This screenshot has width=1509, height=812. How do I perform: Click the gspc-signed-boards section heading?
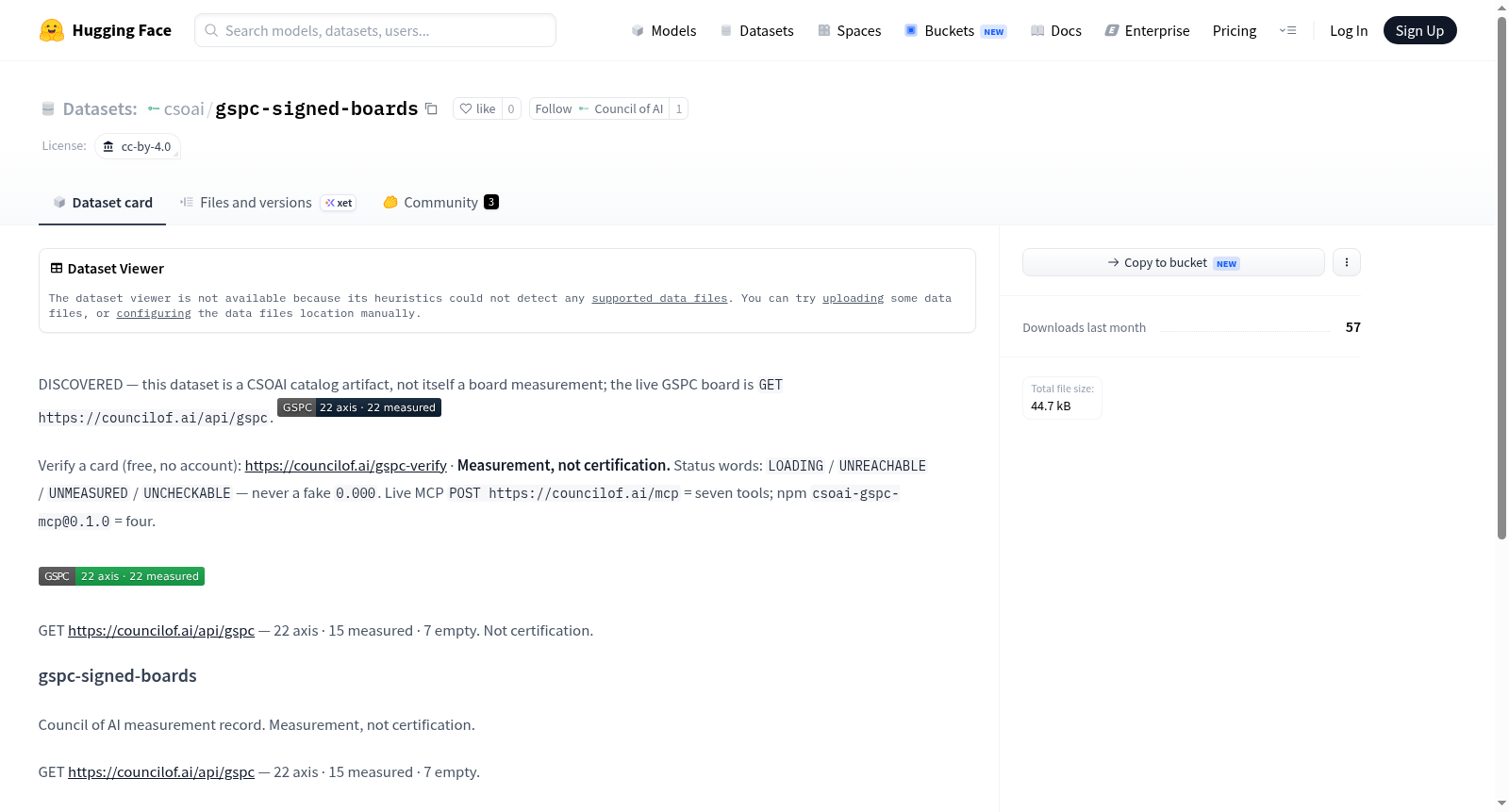(x=118, y=675)
